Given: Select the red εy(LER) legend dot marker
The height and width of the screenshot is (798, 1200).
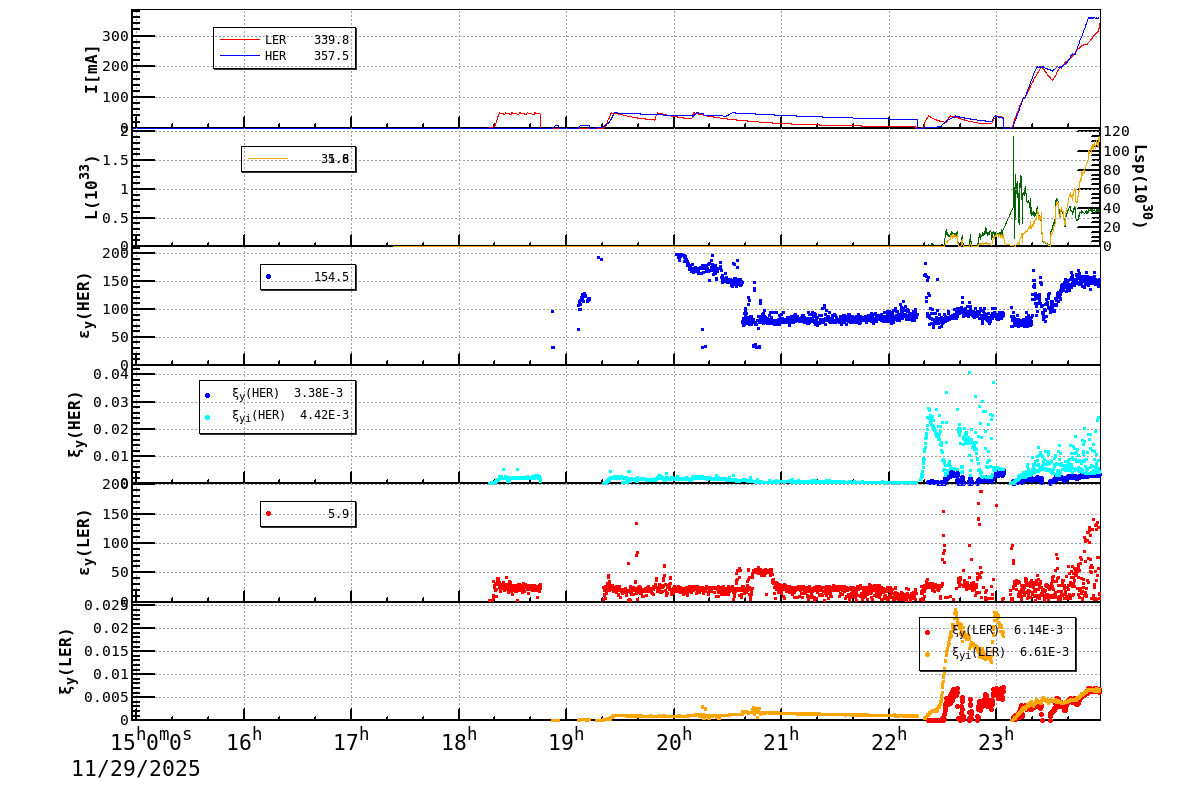Looking at the screenshot, I should point(267,512).
